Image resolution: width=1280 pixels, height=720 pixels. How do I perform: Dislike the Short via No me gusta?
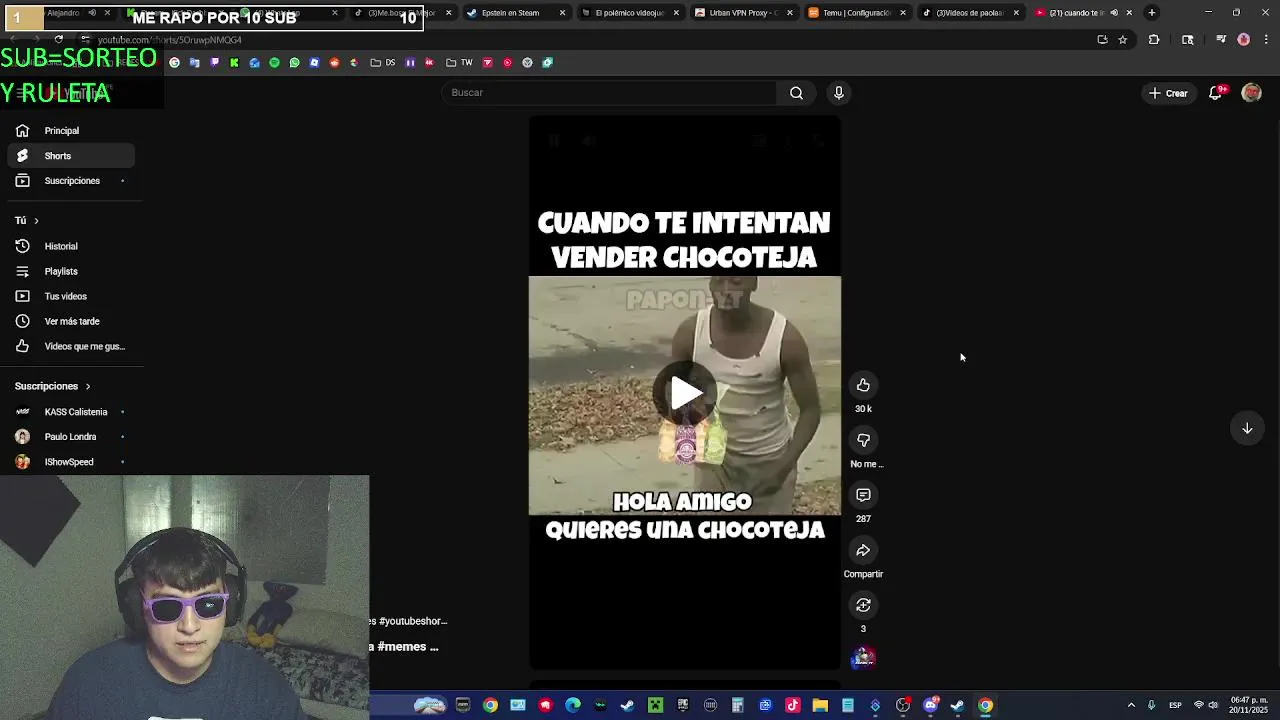pos(863,440)
